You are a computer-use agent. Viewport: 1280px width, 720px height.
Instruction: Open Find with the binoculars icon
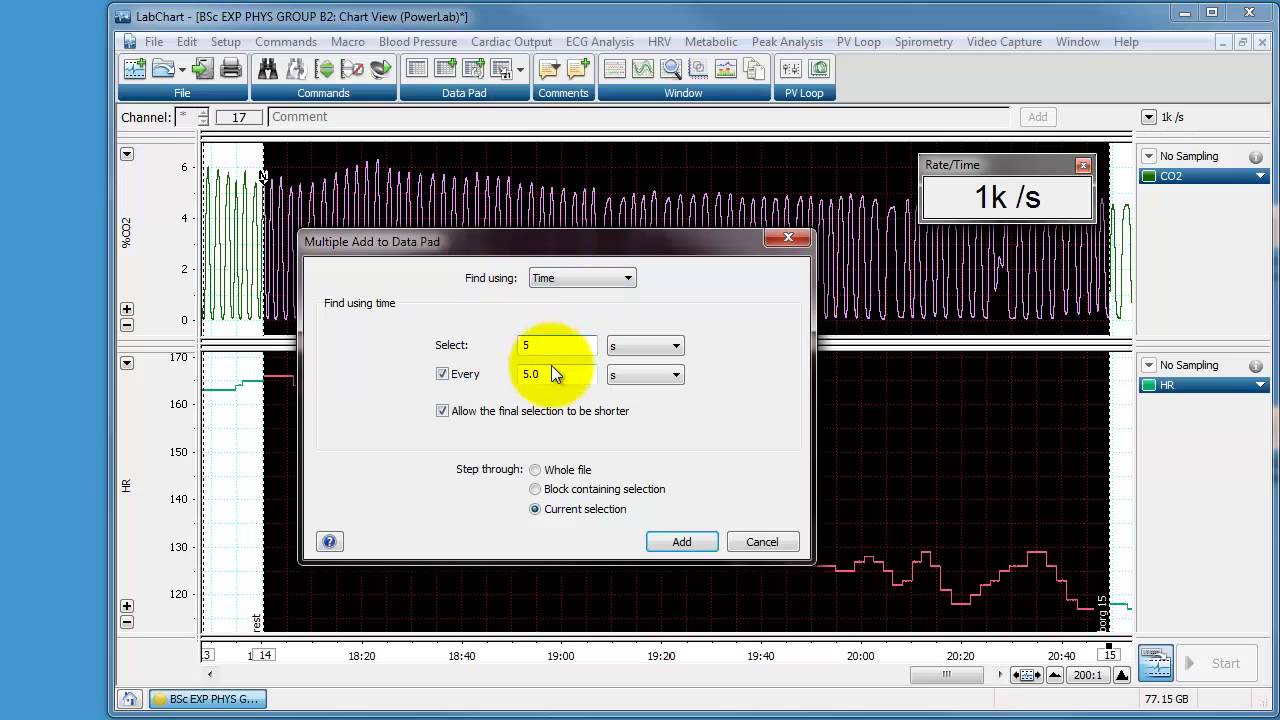point(268,69)
